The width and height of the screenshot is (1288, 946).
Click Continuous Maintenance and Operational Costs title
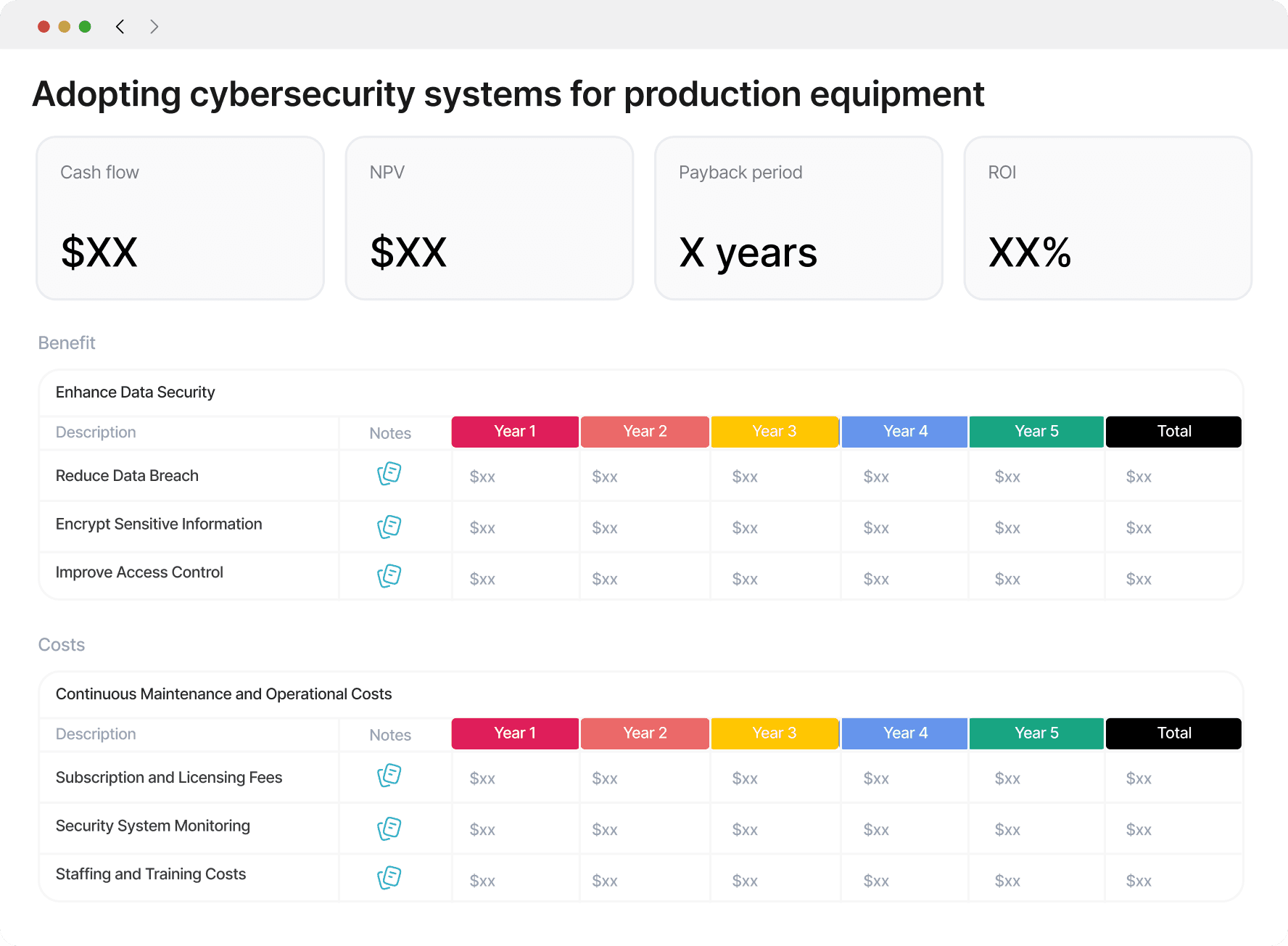[x=223, y=694]
